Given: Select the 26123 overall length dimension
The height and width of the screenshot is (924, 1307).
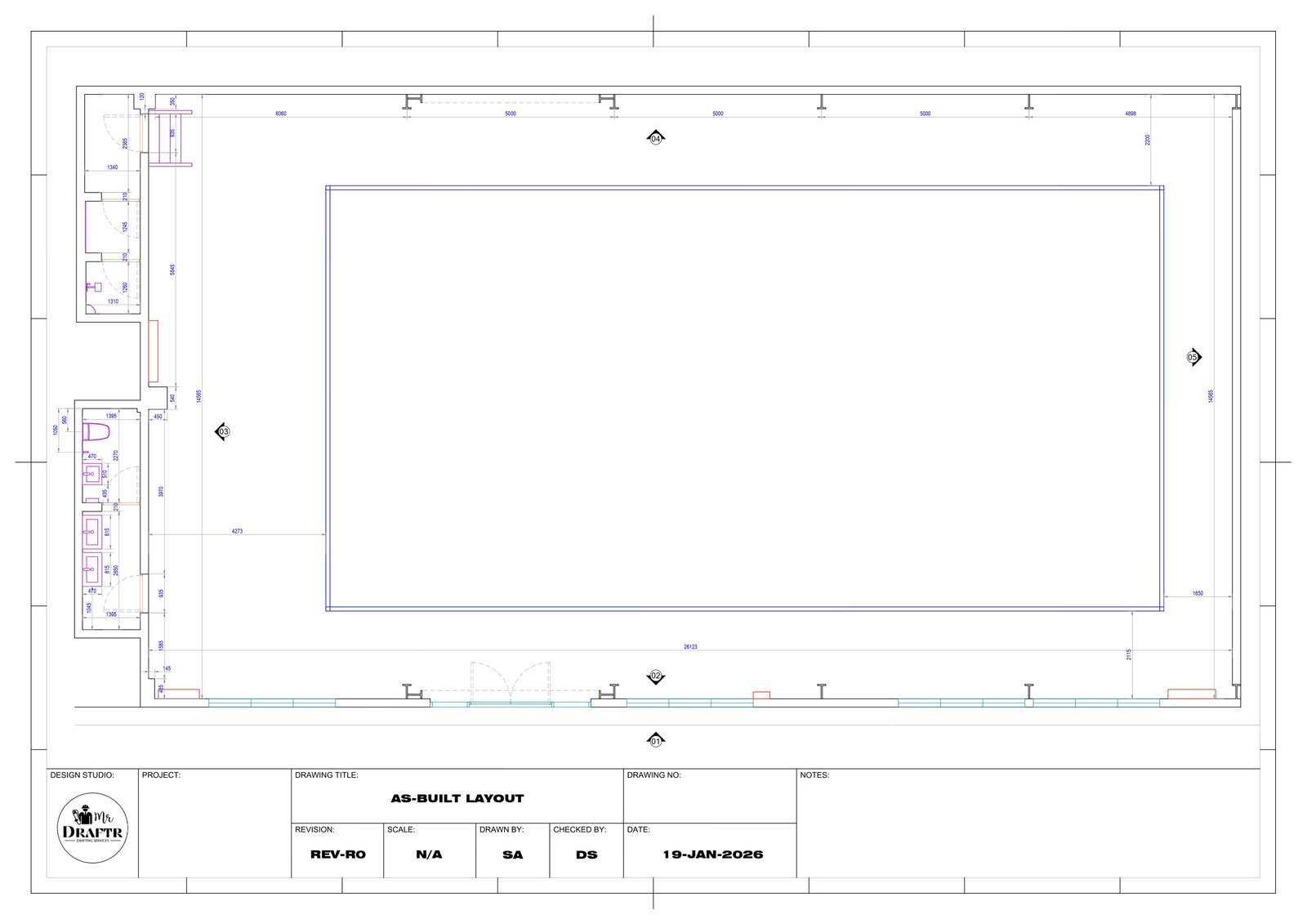Looking at the screenshot, I should click(690, 646).
